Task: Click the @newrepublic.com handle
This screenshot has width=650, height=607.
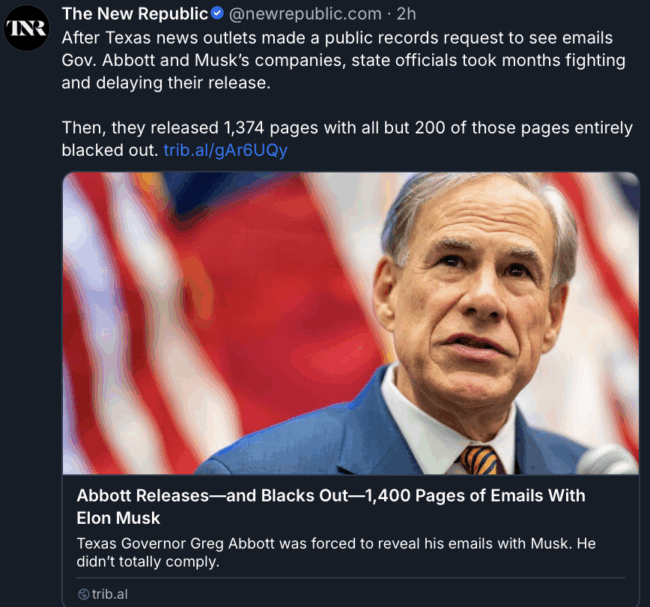Action: pyautogui.click(x=305, y=14)
